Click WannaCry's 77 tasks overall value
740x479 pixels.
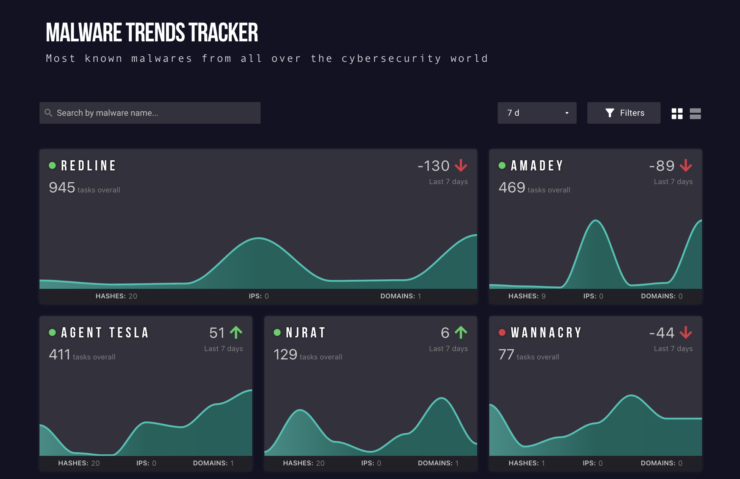529,355
